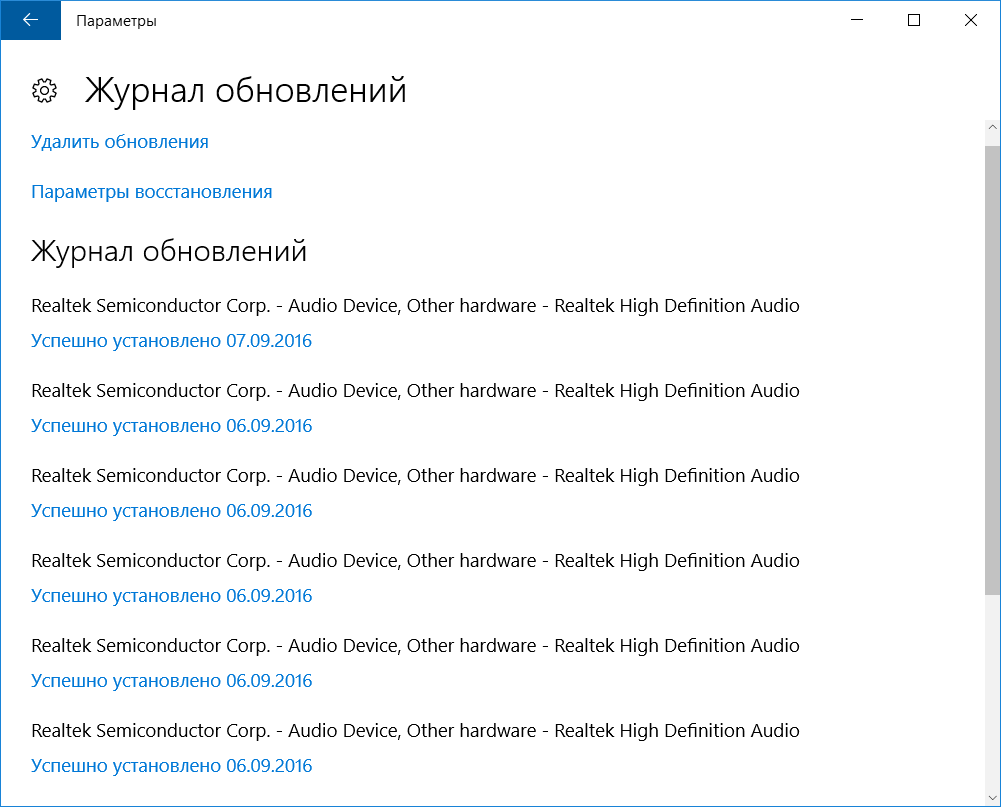Screen dimensions: 1001x807
Task: Click the scrollbar down arrow
Action: (992, 798)
